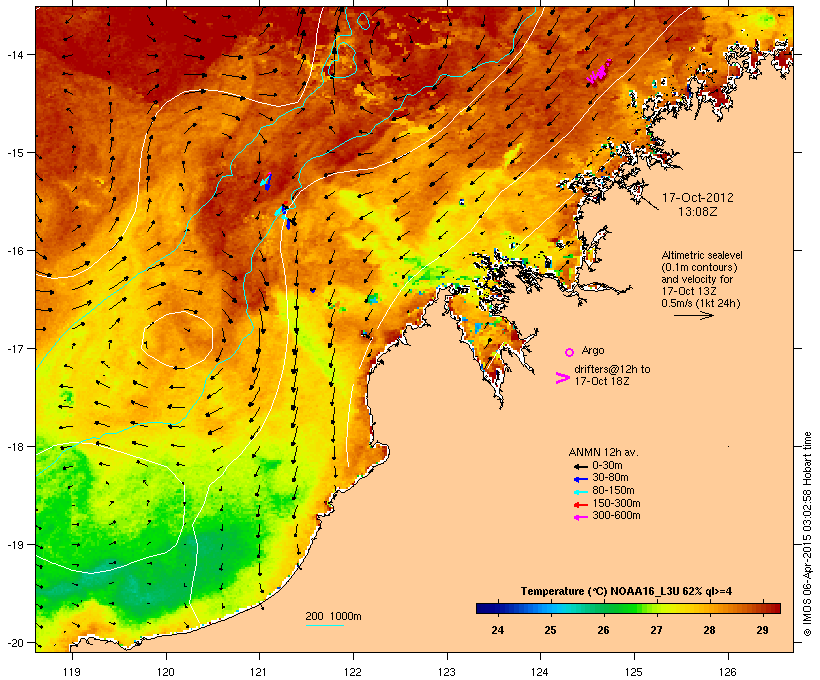
Task: Click the IMOS copyright vertical text
Action: point(807,534)
